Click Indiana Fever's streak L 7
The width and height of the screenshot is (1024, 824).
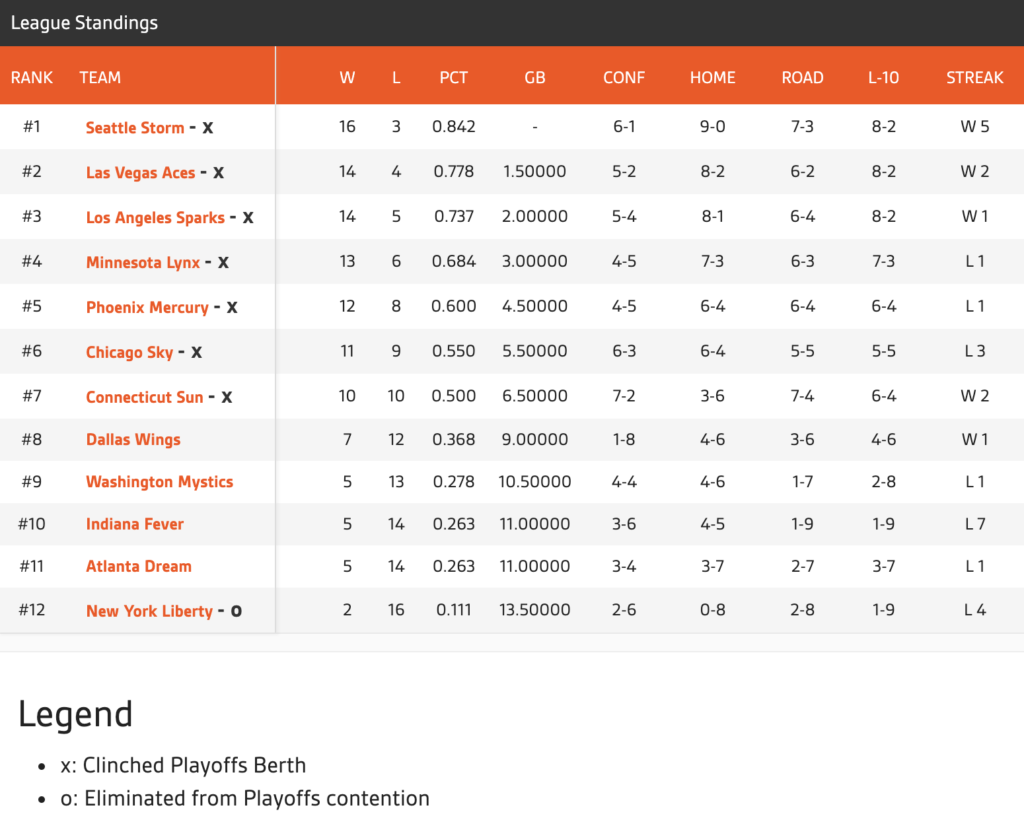[x=974, y=524]
